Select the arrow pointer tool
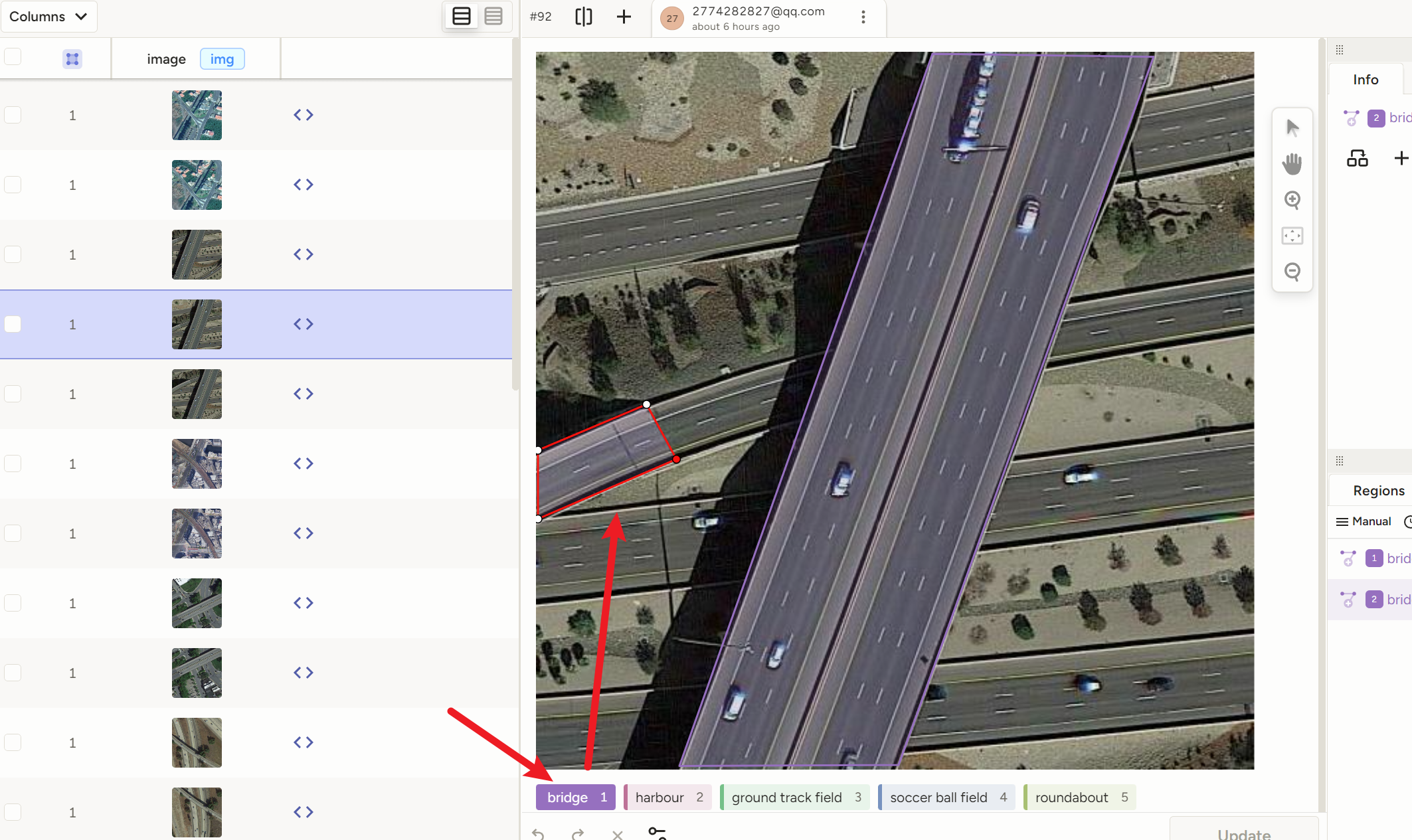Screen dimensions: 1412x840 click(x=1292, y=127)
